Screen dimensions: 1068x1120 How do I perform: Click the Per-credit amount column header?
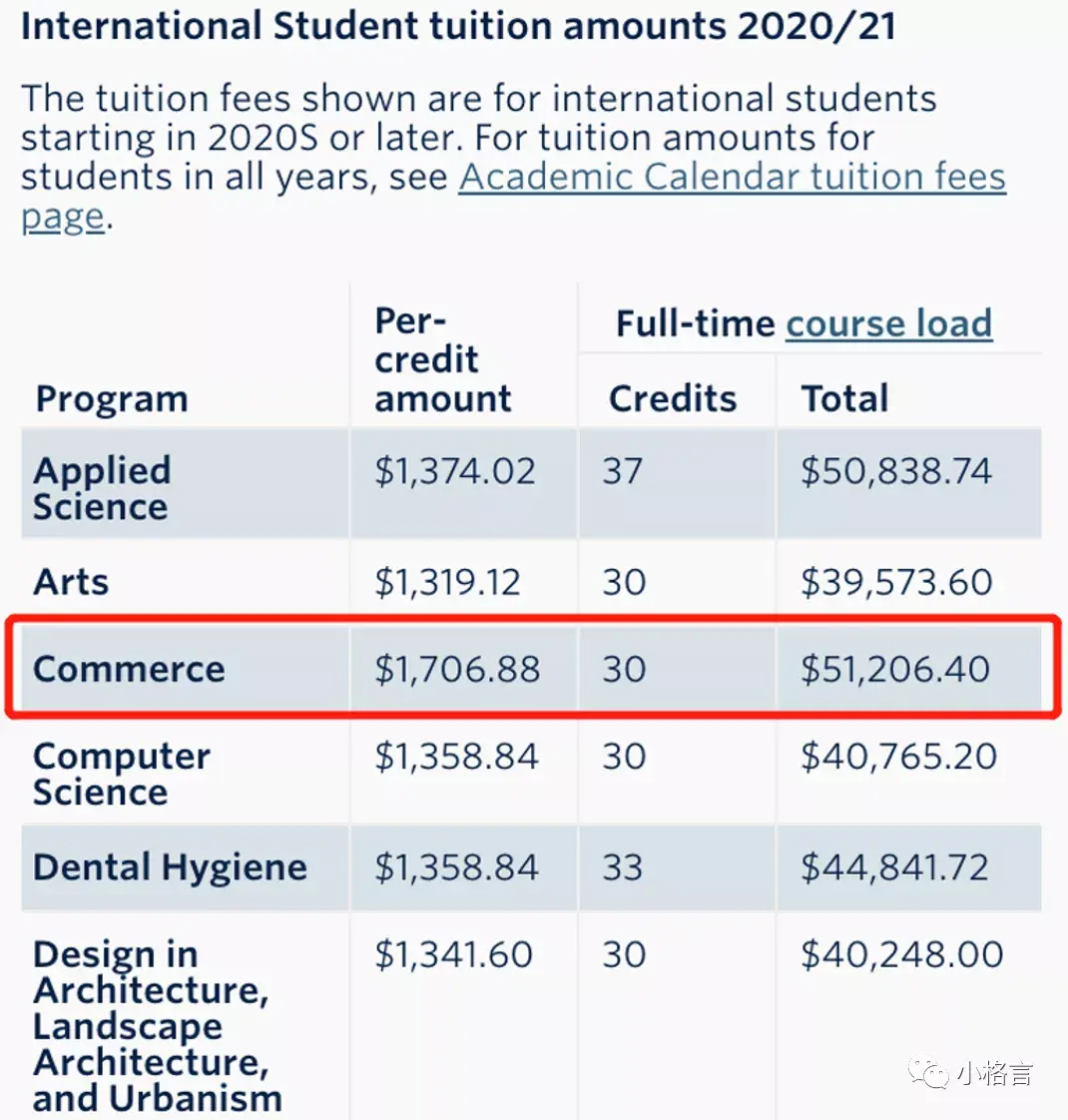pos(442,359)
